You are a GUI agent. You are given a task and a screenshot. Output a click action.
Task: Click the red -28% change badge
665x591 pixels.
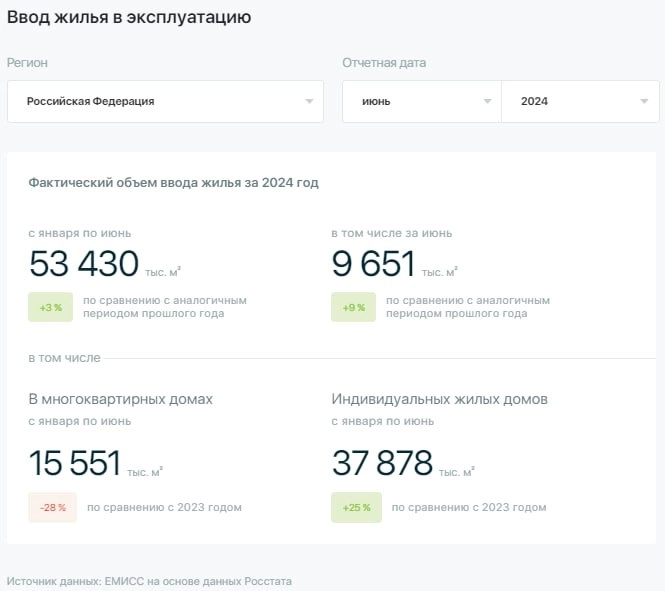coord(52,507)
